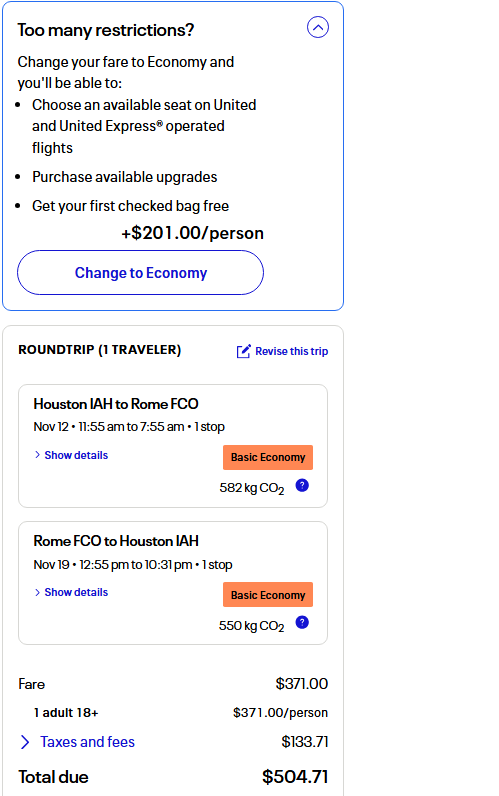Expand the Taxes and fees chevron
This screenshot has height=796, width=499.
(x=25, y=742)
